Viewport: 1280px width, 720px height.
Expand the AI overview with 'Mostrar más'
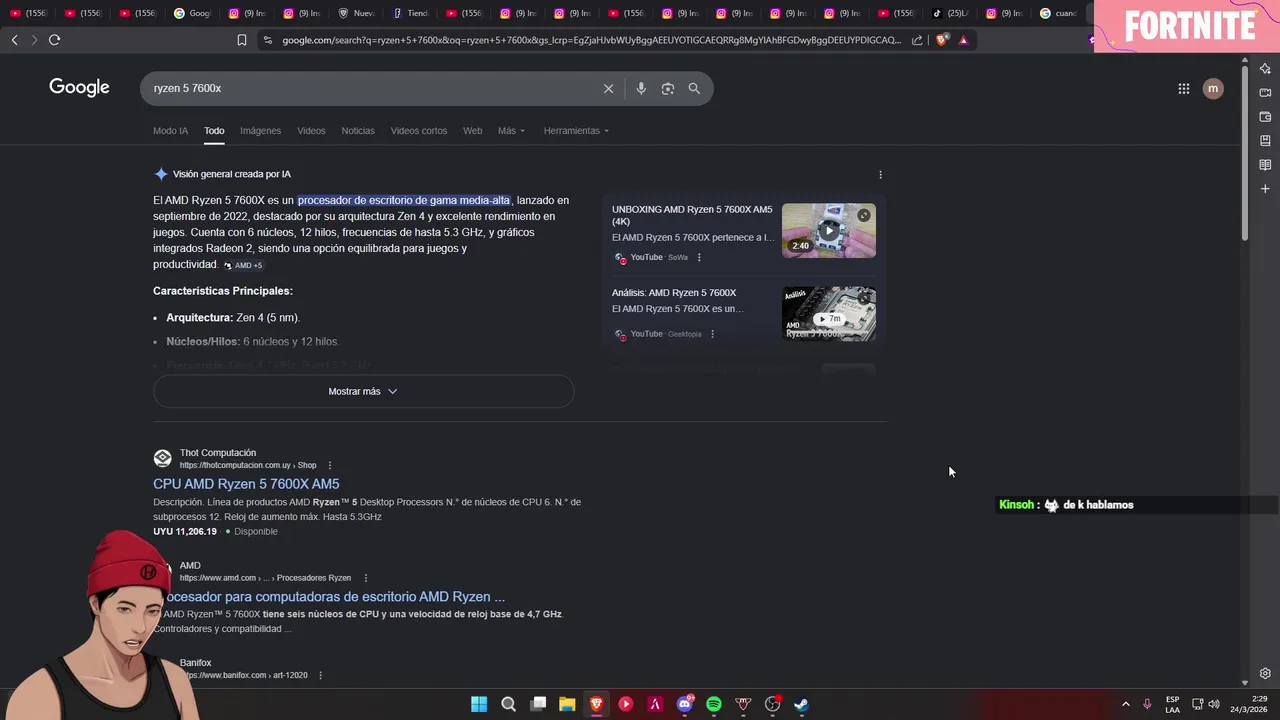[363, 391]
